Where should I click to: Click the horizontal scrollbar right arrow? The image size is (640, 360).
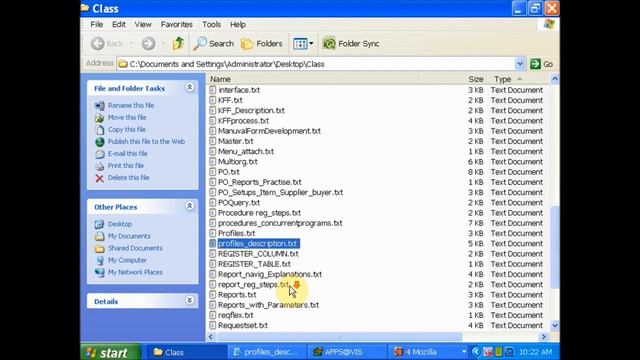tap(543, 337)
